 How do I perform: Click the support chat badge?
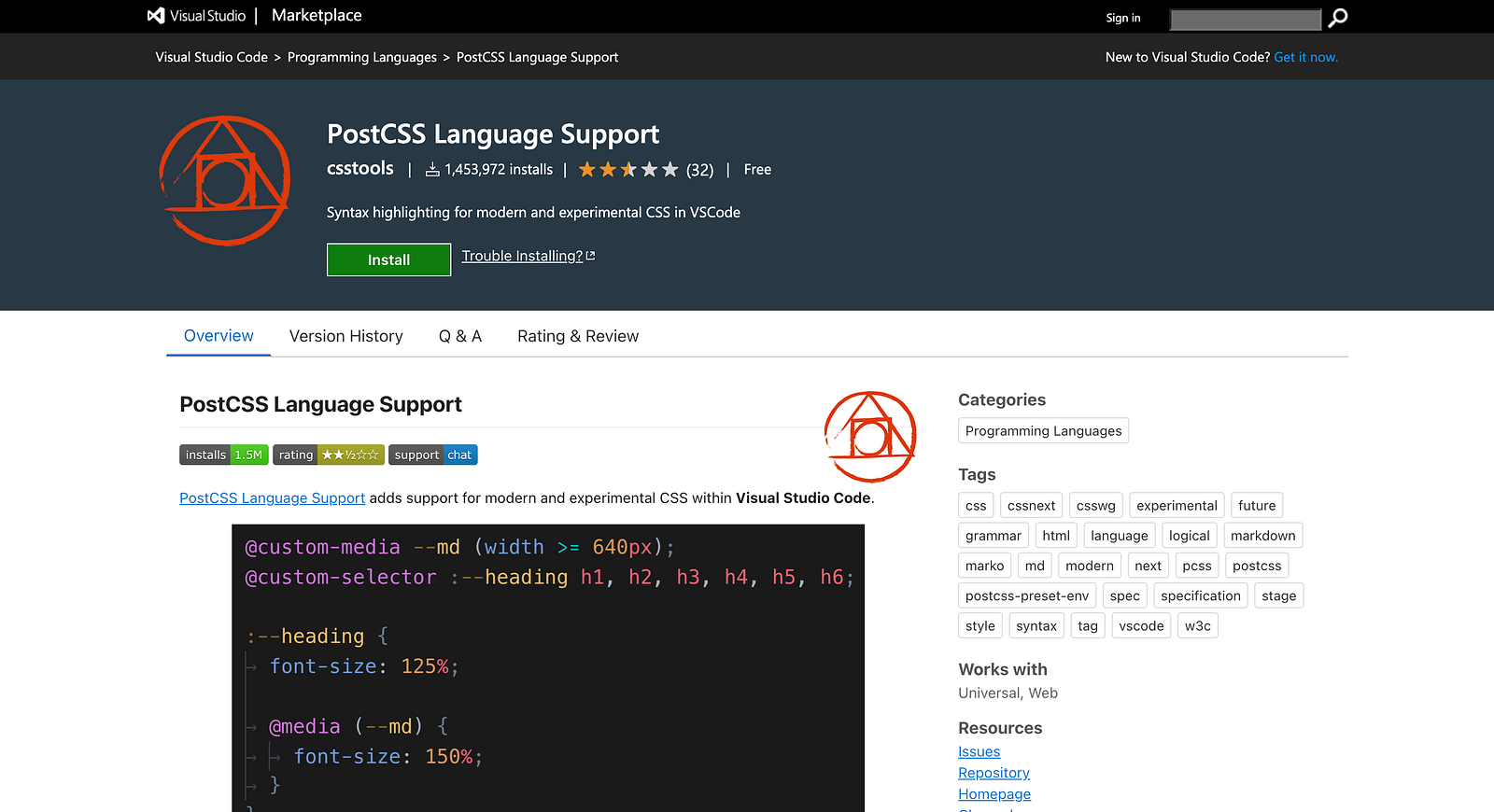pos(433,455)
